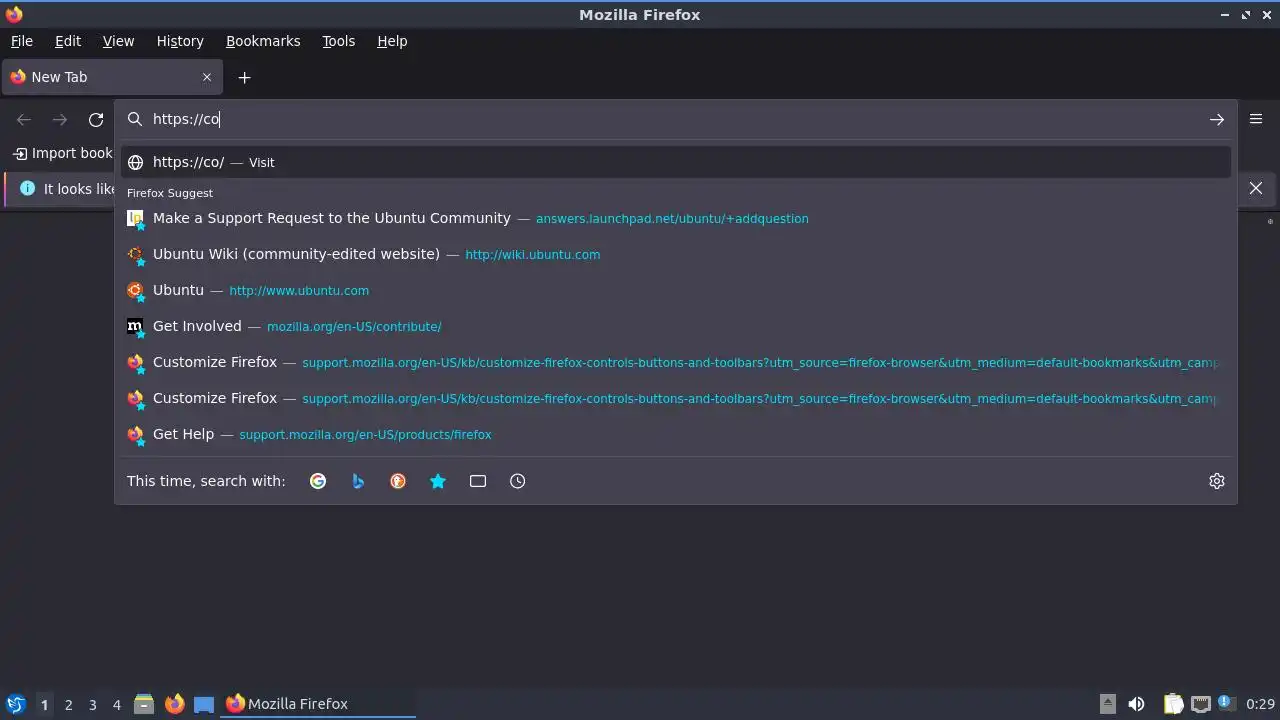The width and height of the screenshot is (1280, 720).
Task: Click the clock showing 0:29
Action: [1261, 704]
